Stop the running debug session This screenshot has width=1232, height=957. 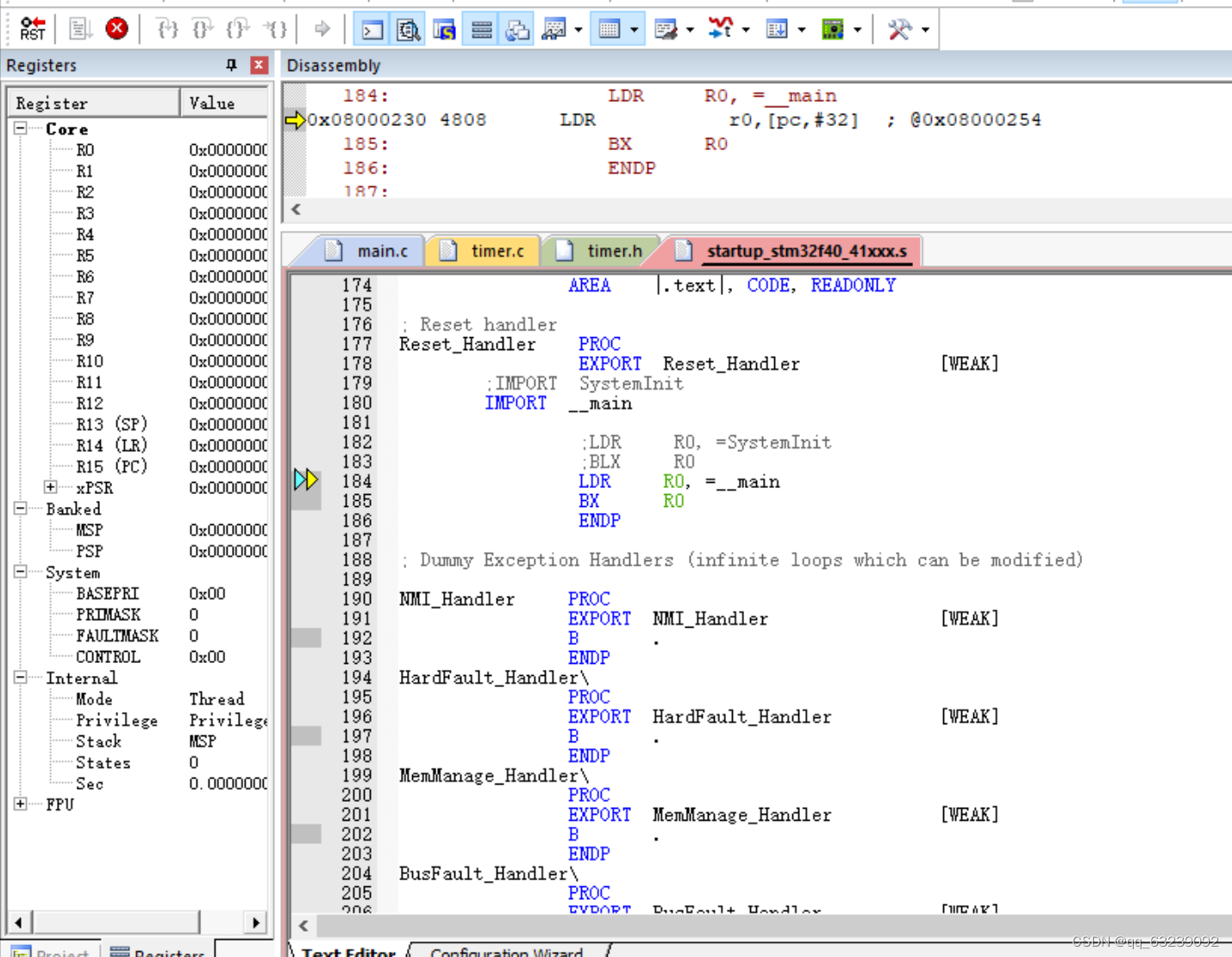tap(116, 28)
